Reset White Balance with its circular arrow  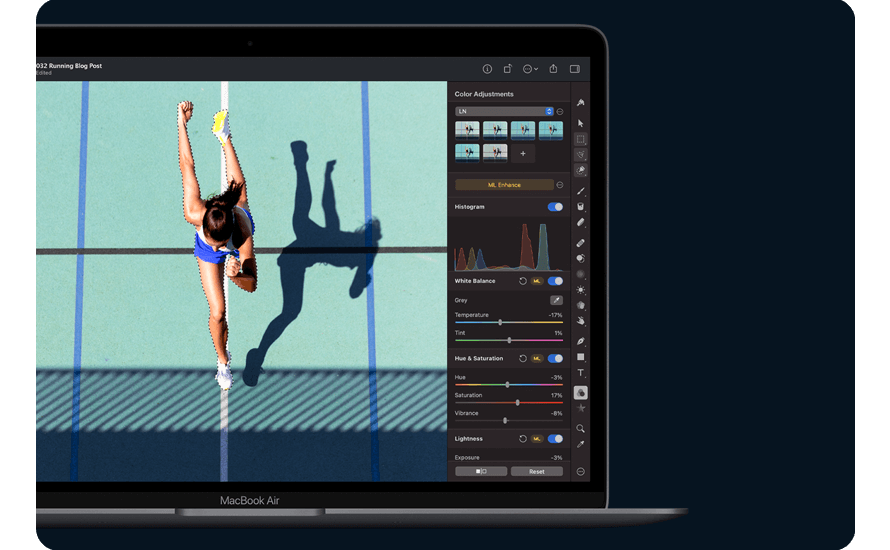523,281
